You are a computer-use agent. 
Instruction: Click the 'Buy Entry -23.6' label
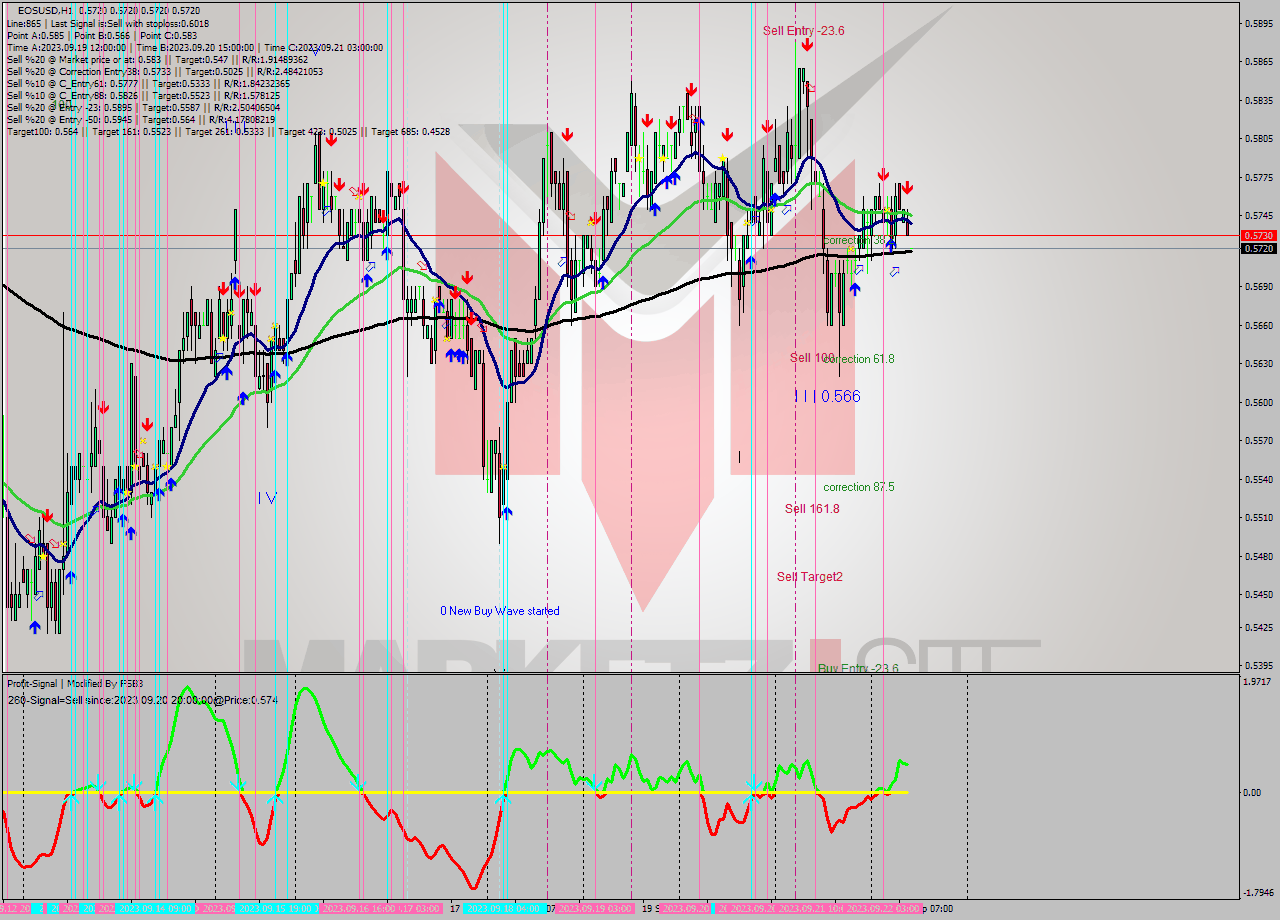(858, 668)
